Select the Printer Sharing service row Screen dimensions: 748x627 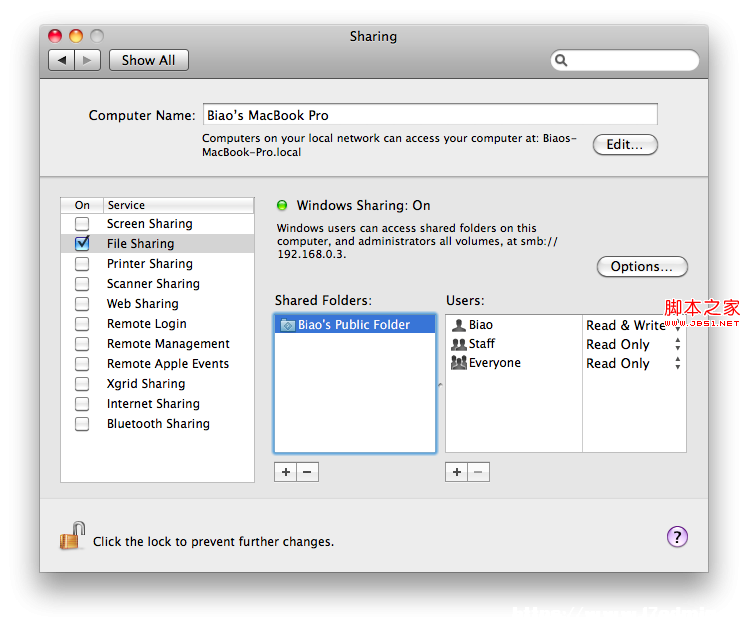[157, 263]
